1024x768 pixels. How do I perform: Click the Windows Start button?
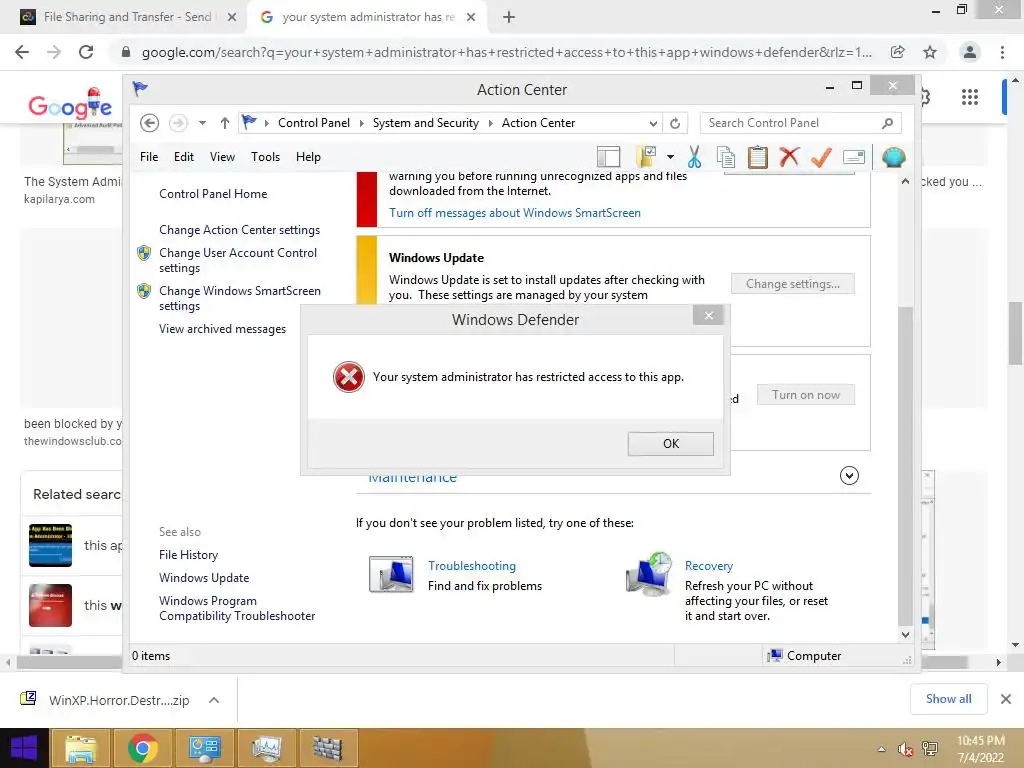[x=24, y=748]
